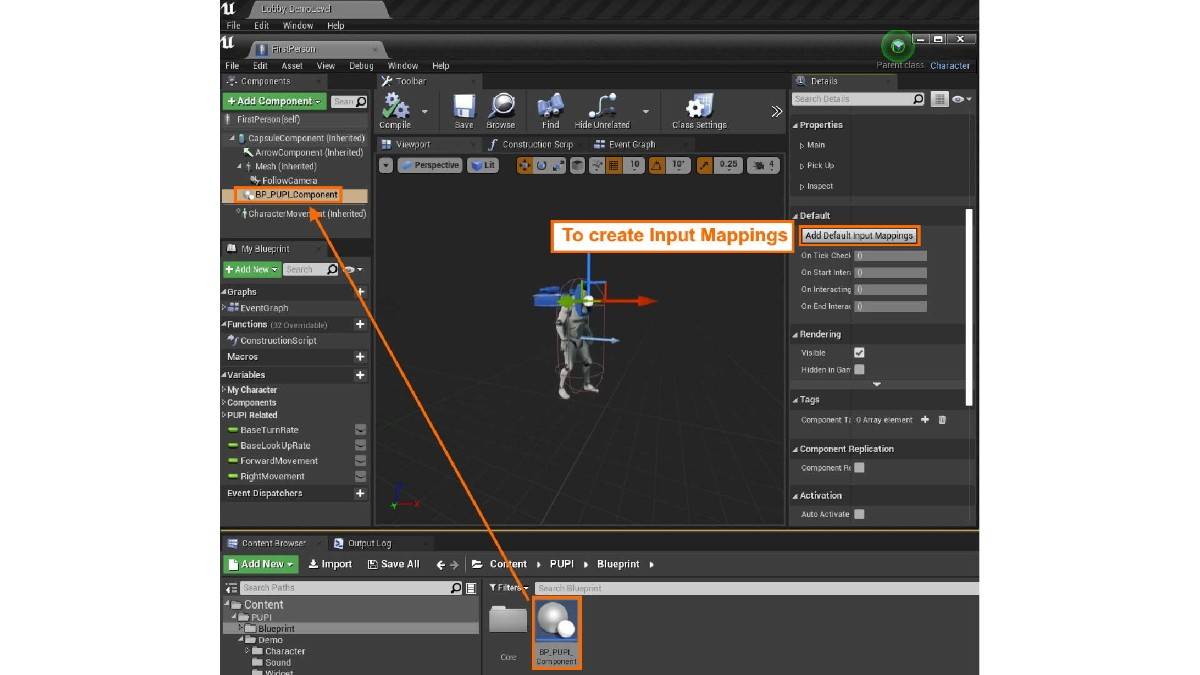Viewport: 1200px width, 675px height.
Task: Add a new variable with the plus icon
Action: tap(360, 375)
